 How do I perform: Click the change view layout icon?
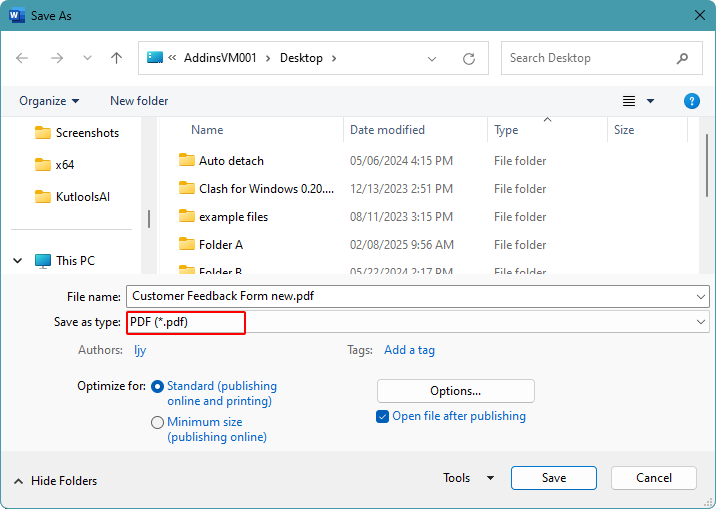[x=630, y=101]
